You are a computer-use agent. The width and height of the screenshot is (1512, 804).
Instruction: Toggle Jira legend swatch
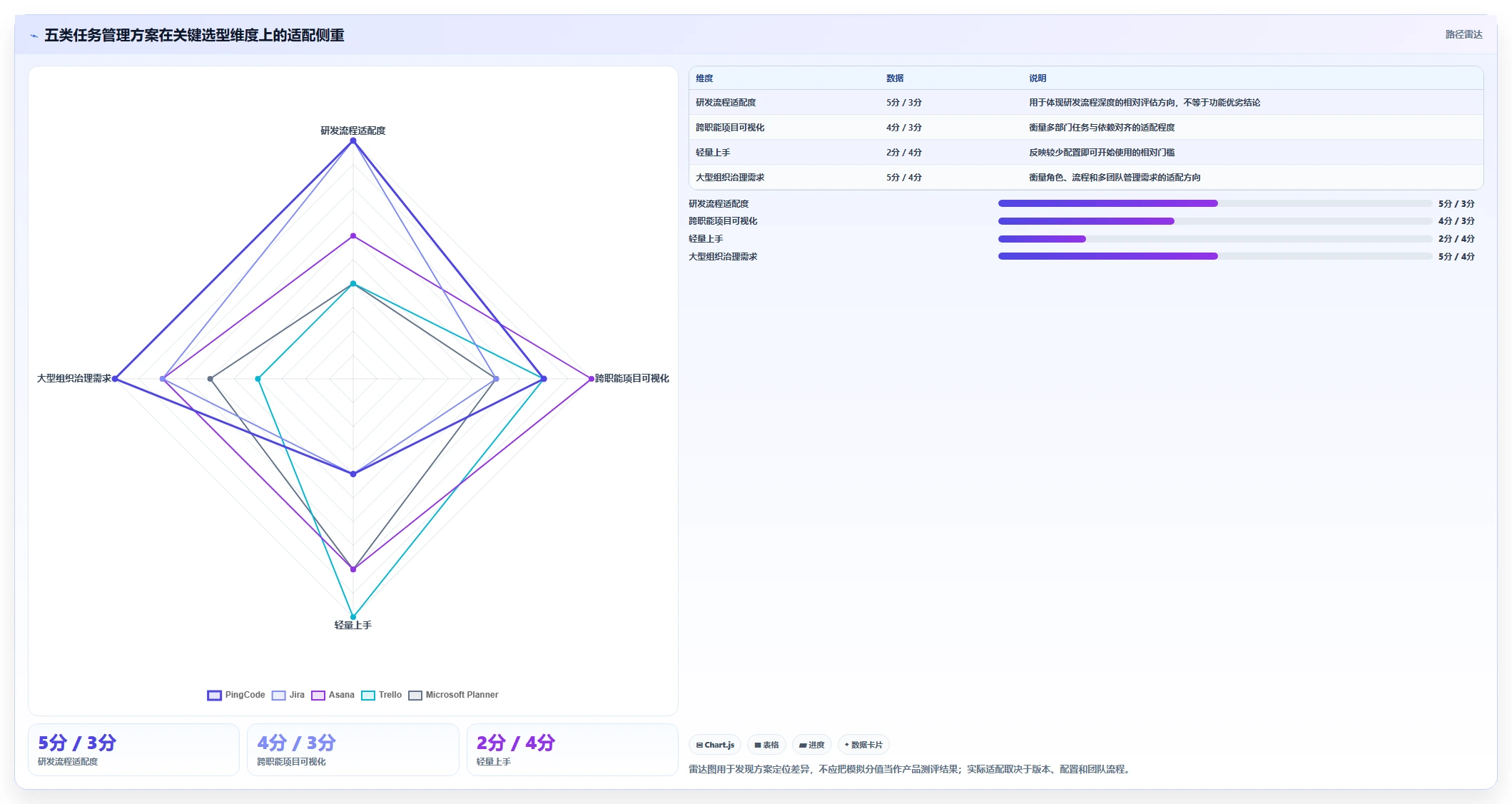[278, 696]
